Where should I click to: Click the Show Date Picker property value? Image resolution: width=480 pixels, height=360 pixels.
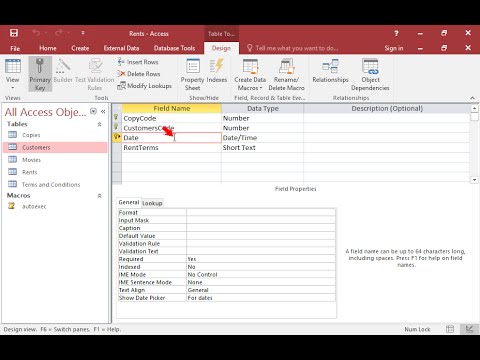[x=261, y=298]
